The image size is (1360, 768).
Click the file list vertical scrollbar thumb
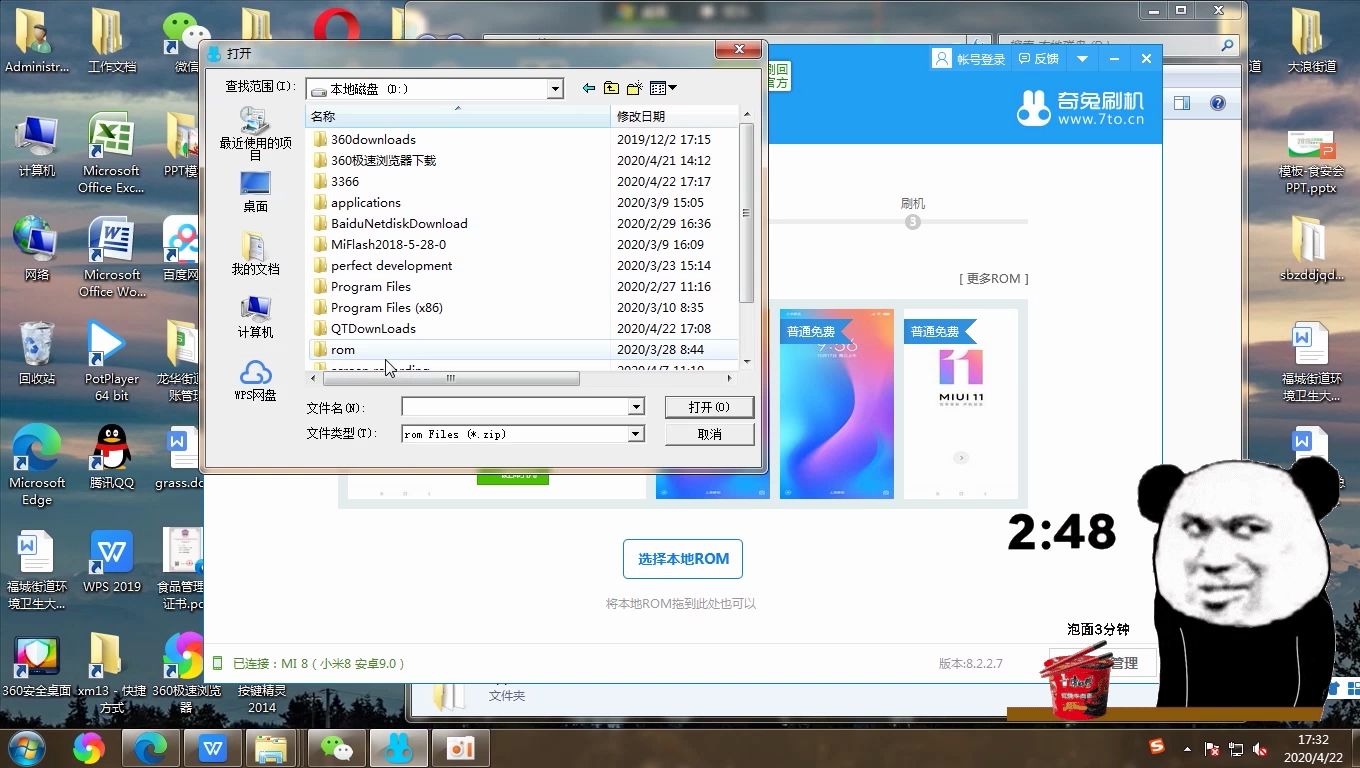pyautogui.click(x=746, y=211)
